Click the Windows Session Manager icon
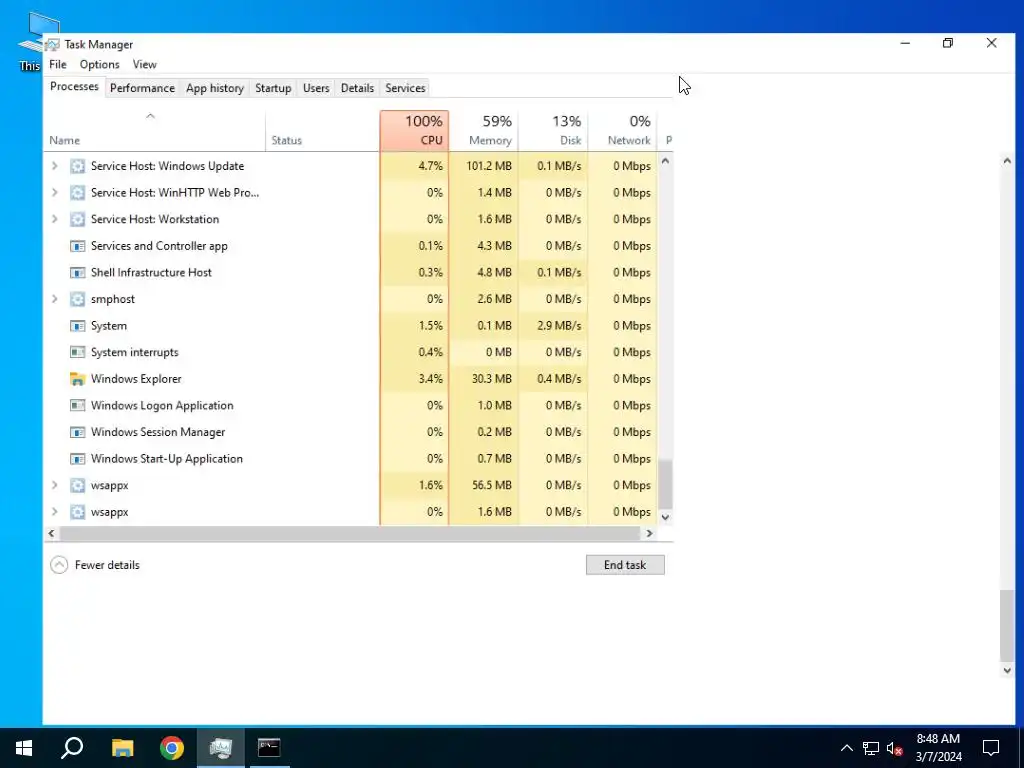Screen dimensions: 1024x768 pyautogui.click(x=77, y=432)
